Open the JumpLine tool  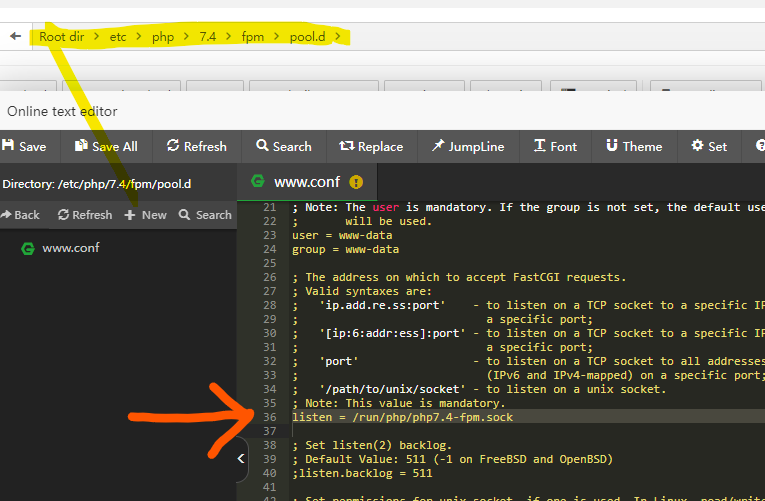[x=467, y=146]
